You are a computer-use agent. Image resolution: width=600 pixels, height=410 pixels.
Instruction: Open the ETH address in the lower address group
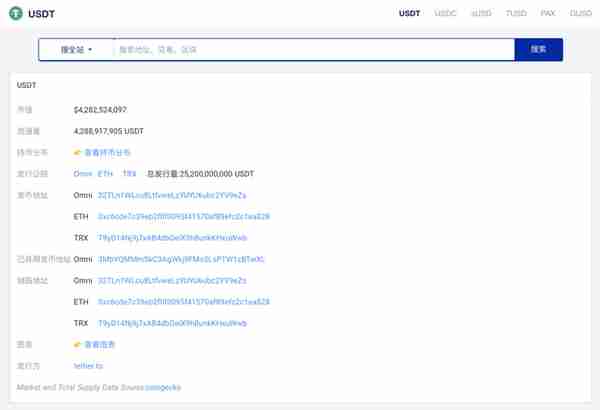[x=184, y=302]
